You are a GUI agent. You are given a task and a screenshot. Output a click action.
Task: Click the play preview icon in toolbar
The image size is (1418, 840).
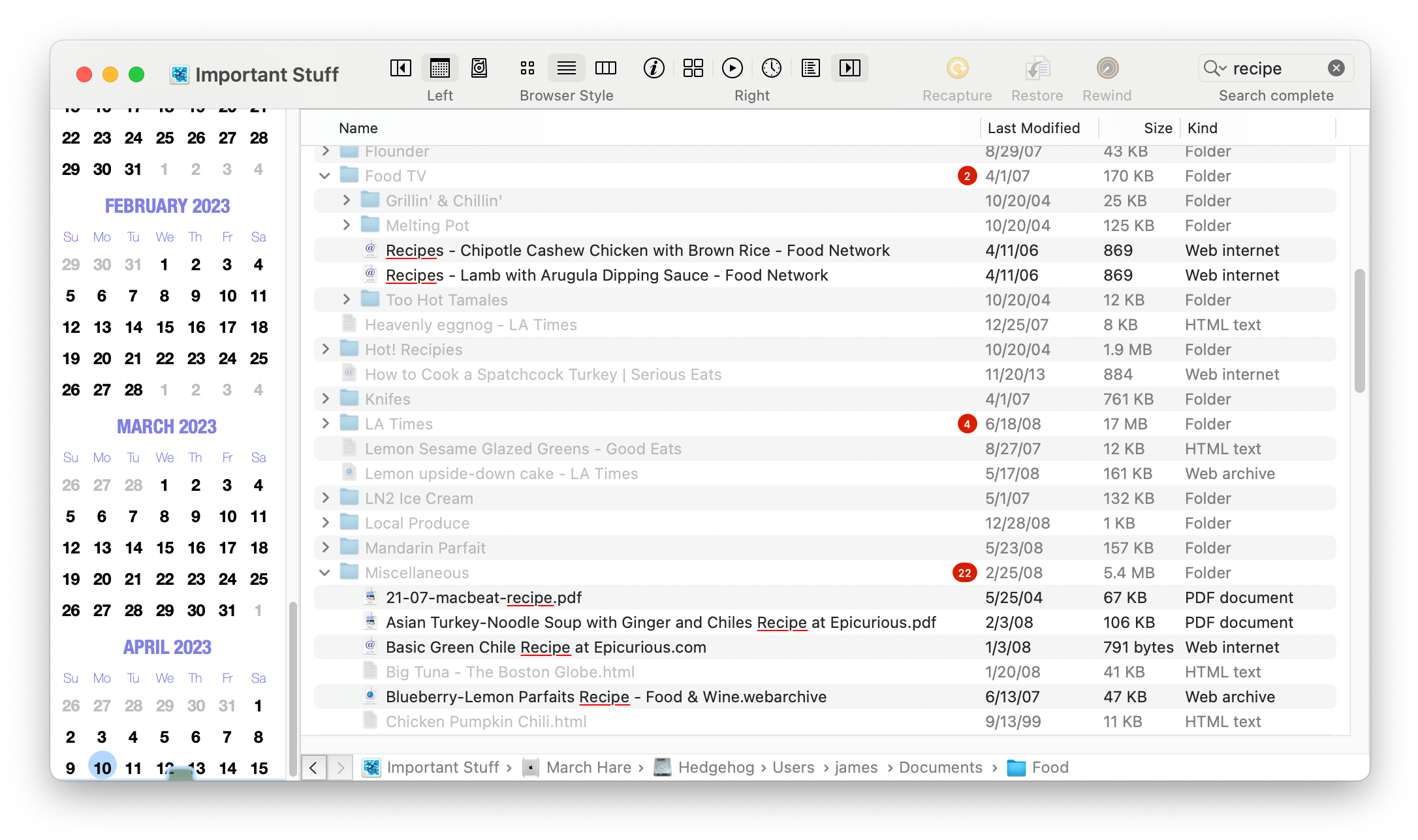click(x=733, y=68)
